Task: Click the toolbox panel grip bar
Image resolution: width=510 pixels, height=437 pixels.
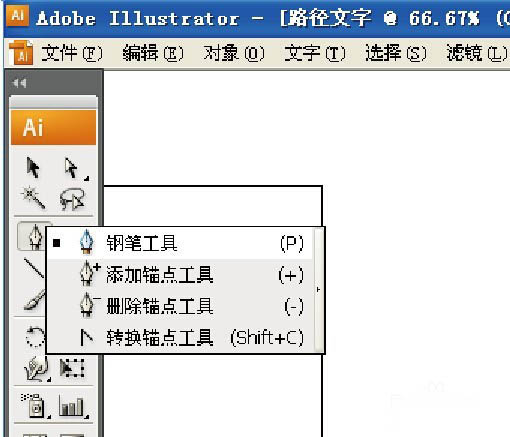Action: coord(54,102)
